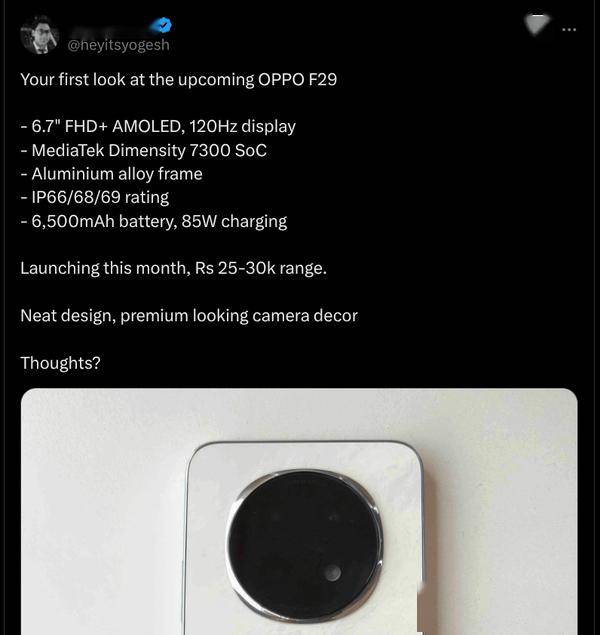The height and width of the screenshot is (635, 600).
Task: Click the blurred display name above the handle
Action: tap(109, 28)
